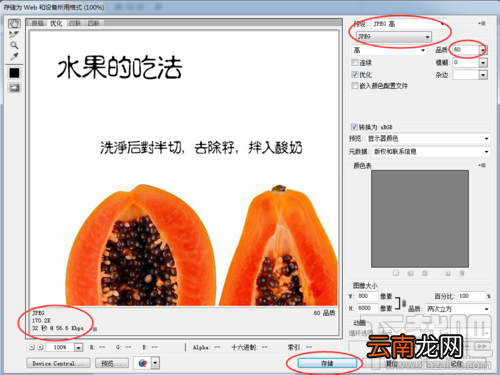Click the web-shift cube icon under color table
Image resolution: width=500 pixels, height=375 pixels.
[410, 273]
